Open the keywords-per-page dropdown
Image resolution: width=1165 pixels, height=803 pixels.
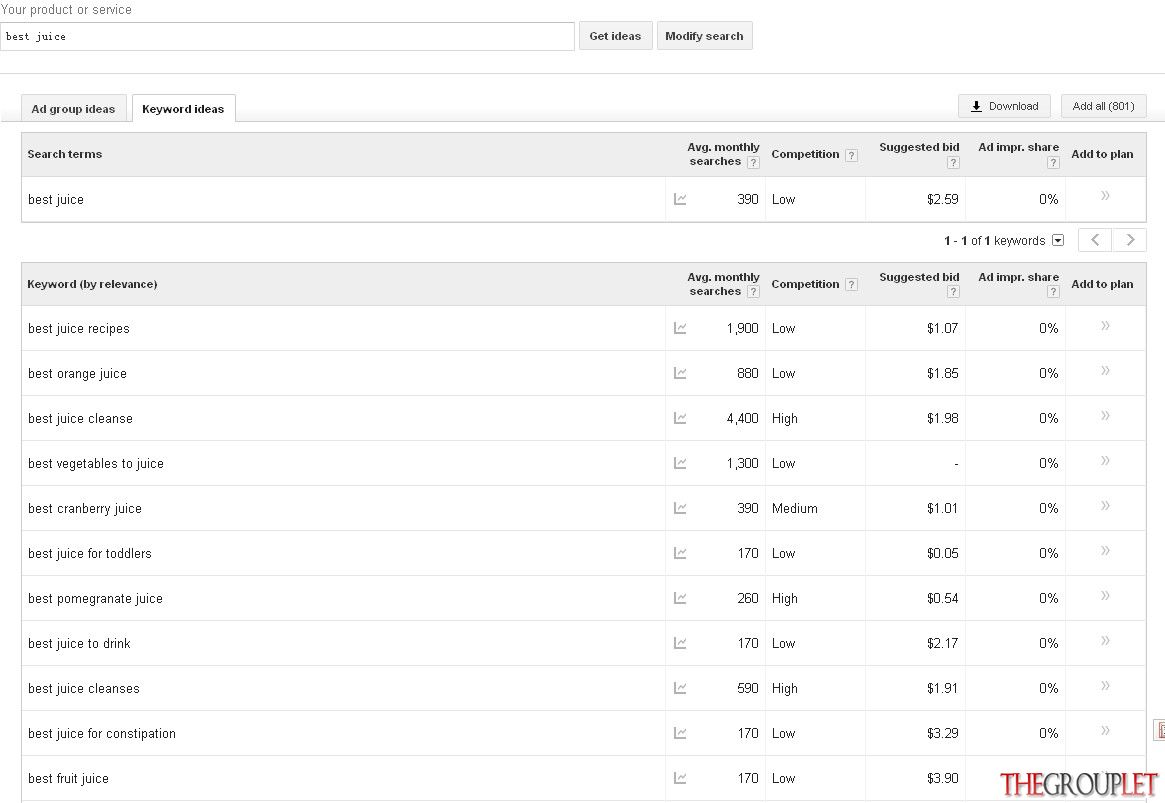pos(1059,240)
